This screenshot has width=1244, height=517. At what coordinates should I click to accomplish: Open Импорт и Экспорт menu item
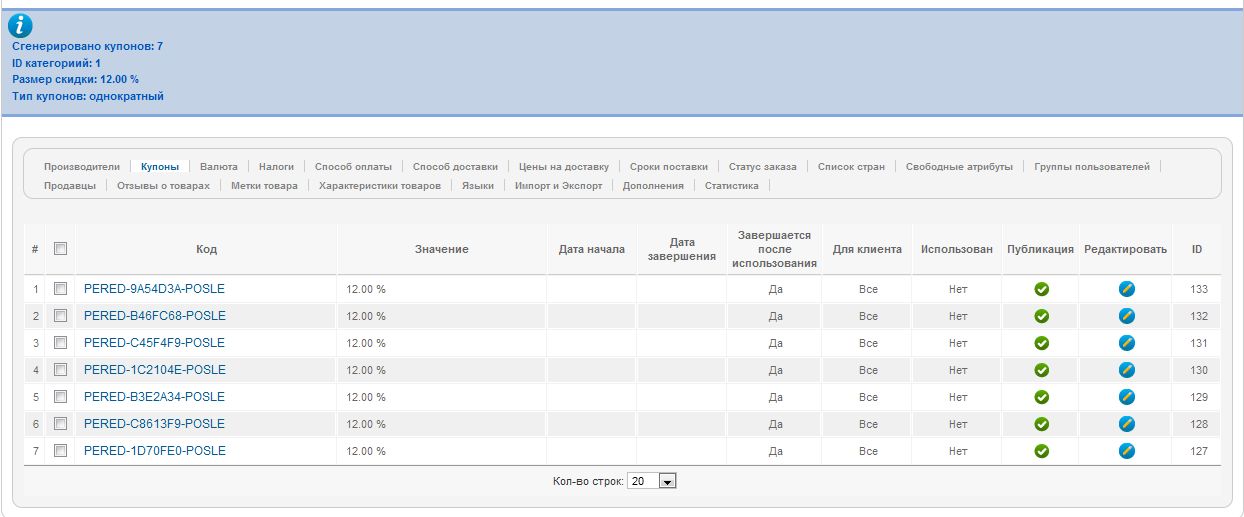(x=558, y=186)
